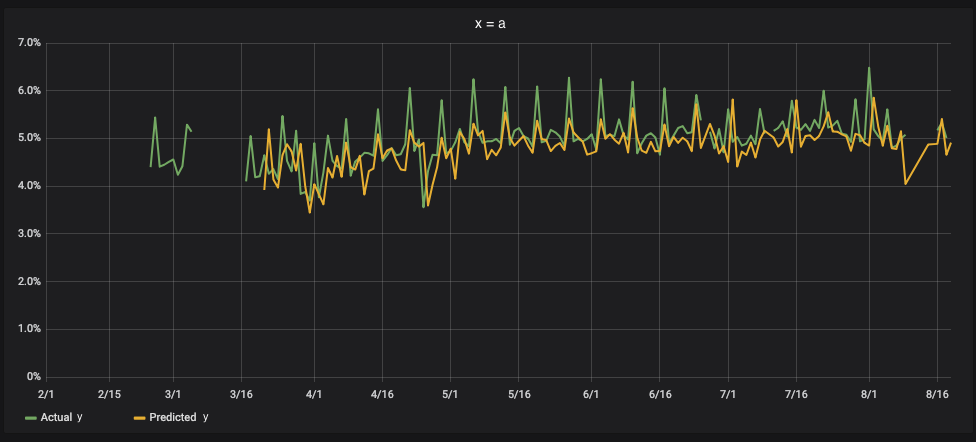Image resolution: width=976 pixels, height=442 pixels.
Task: Click the 8/1 date label
Action: 869,395
